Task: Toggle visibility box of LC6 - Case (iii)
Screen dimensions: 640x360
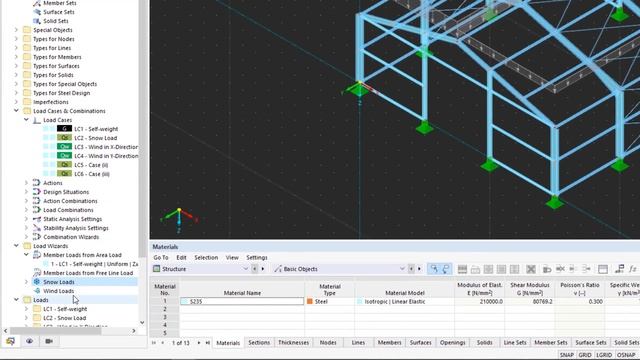Action: point(46,174)
